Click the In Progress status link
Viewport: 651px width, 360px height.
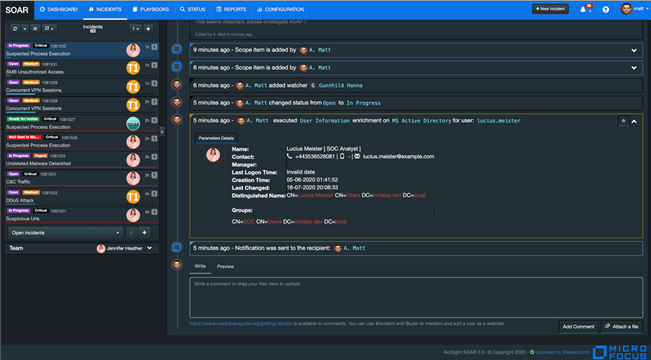(364, 103)
